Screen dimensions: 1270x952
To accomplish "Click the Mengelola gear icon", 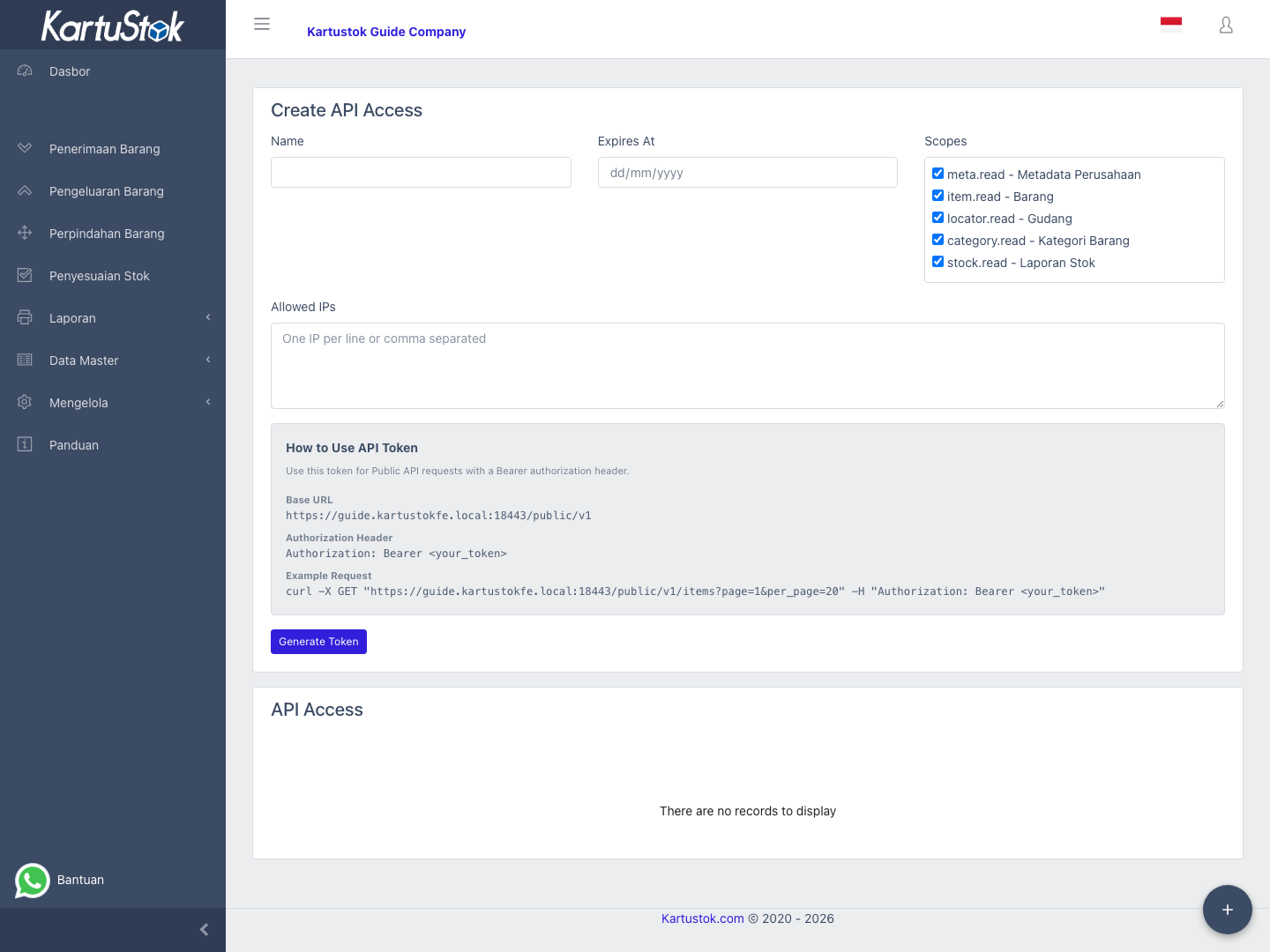I will [x=25, y=402].
